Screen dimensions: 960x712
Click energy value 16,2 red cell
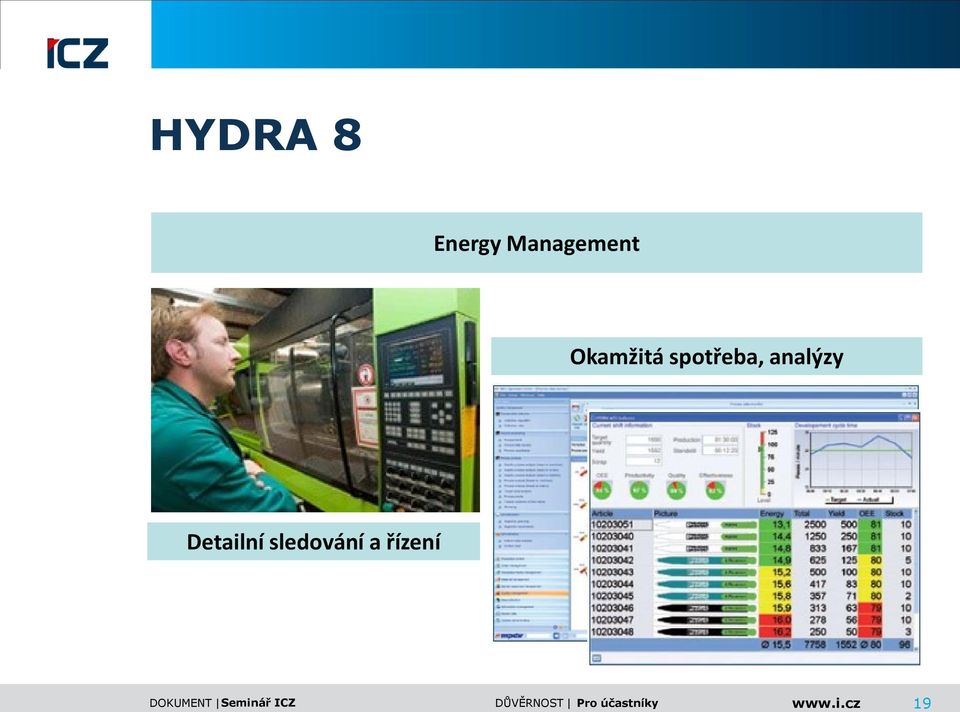click(x=775, y=632)
